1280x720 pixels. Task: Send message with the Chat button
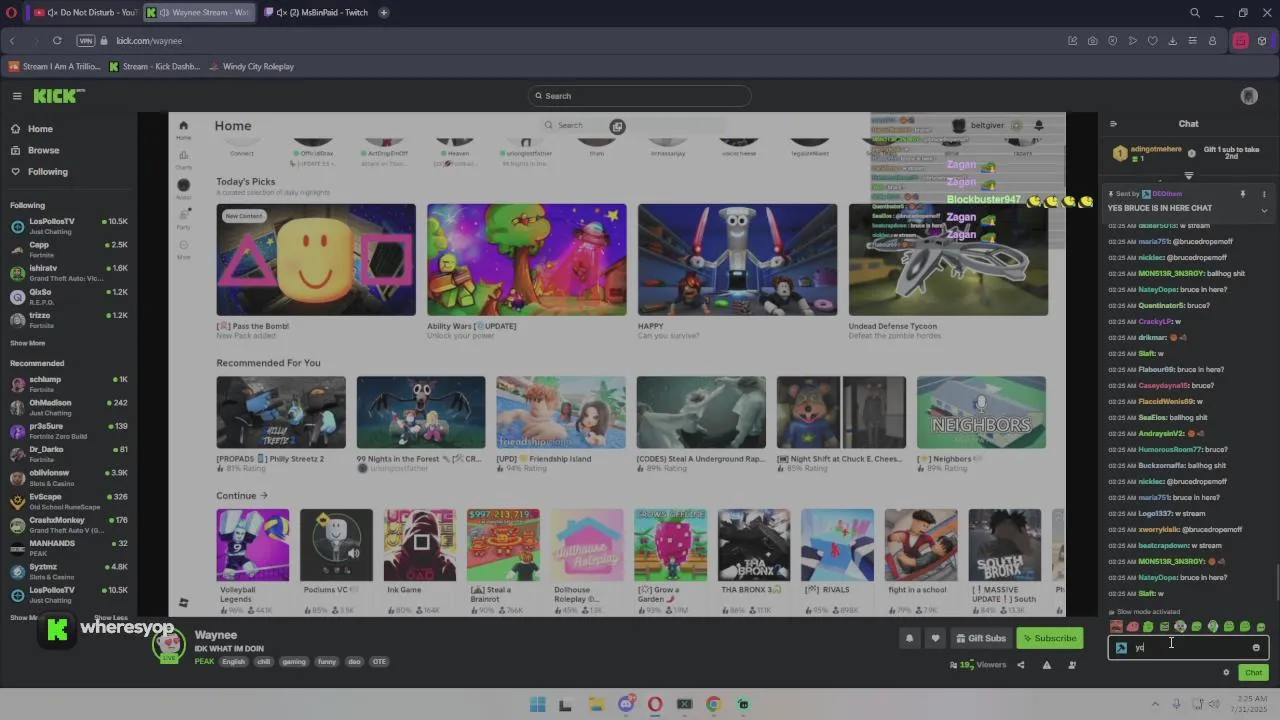(1253, 673)
